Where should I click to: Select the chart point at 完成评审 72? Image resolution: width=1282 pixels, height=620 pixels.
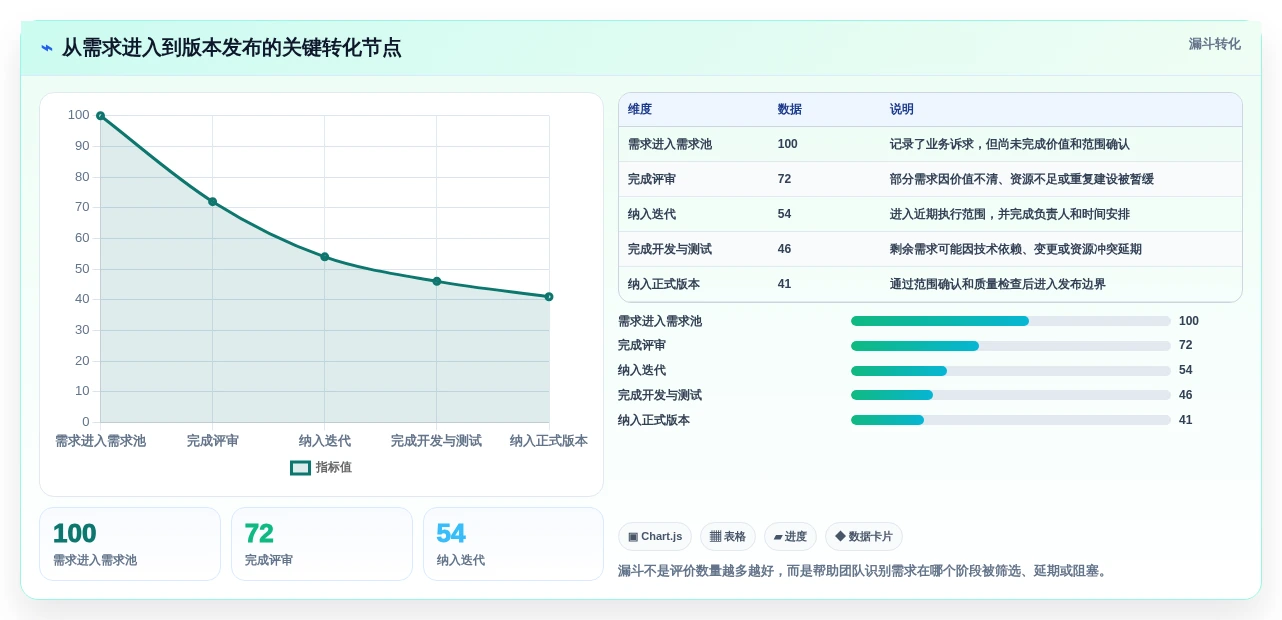212,202
